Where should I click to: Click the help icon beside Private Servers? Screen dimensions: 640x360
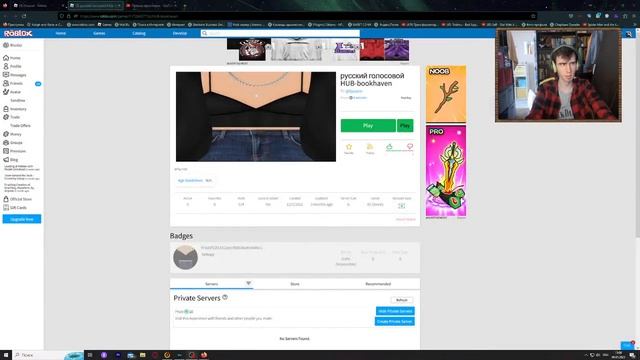pos(225,298)
